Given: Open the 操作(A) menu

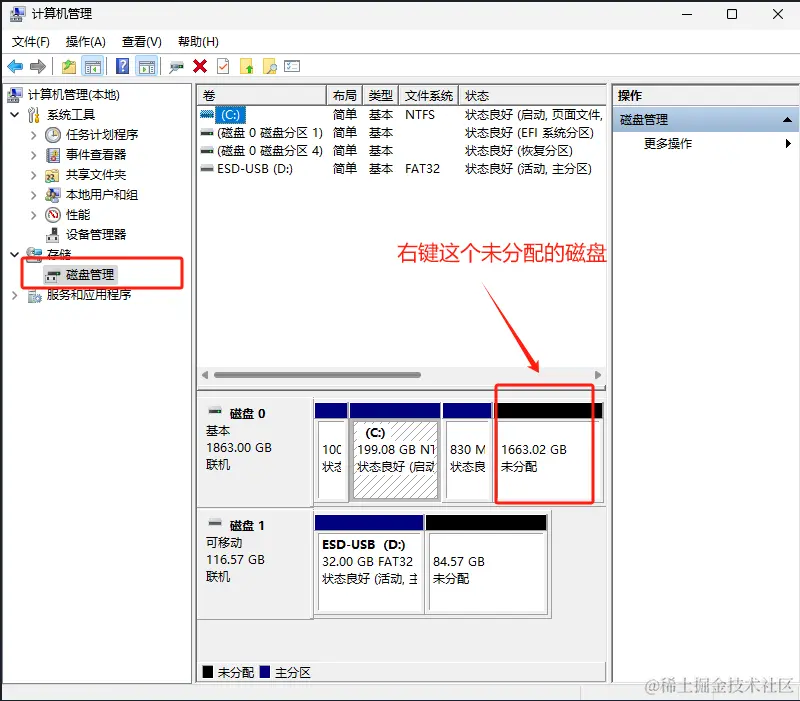Looking at the screenshot, I should coord(83,41).
